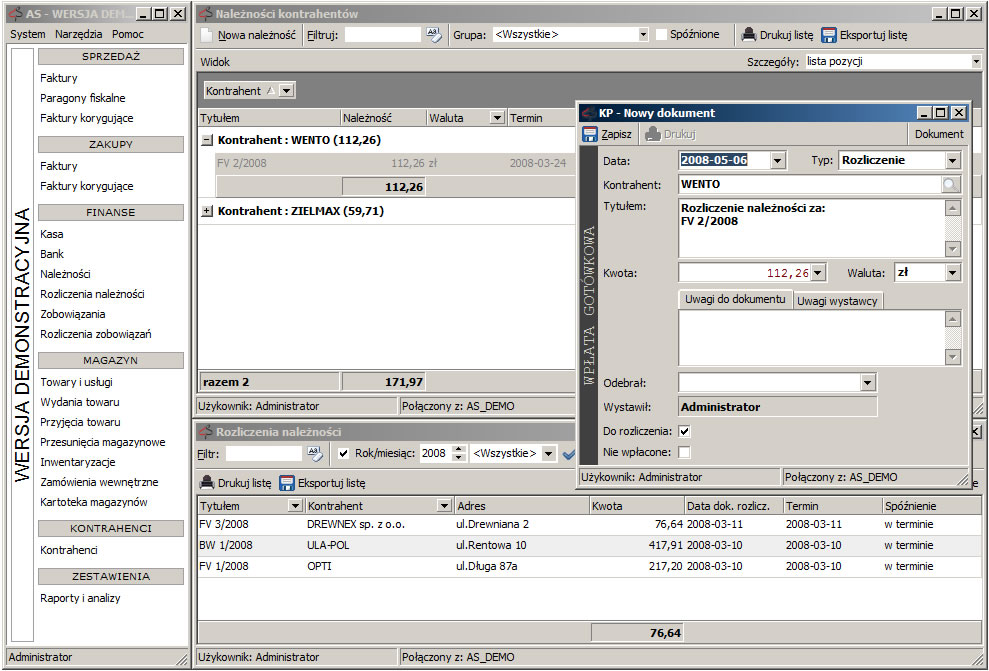Open Paragony fiskalne
Screen dimensions: 989x671
(83, 98)
